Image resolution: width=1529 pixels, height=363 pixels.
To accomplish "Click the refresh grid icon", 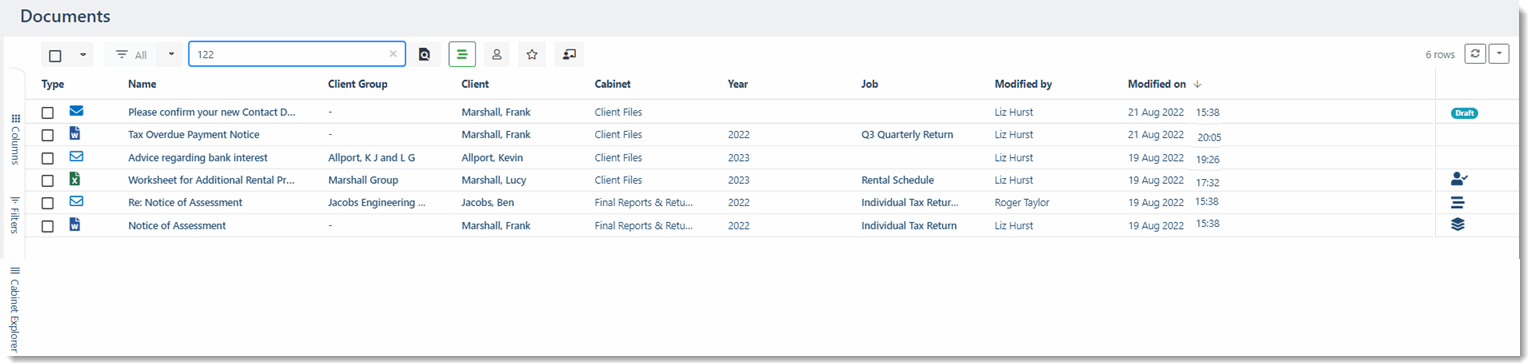I will click(1474, 54).
